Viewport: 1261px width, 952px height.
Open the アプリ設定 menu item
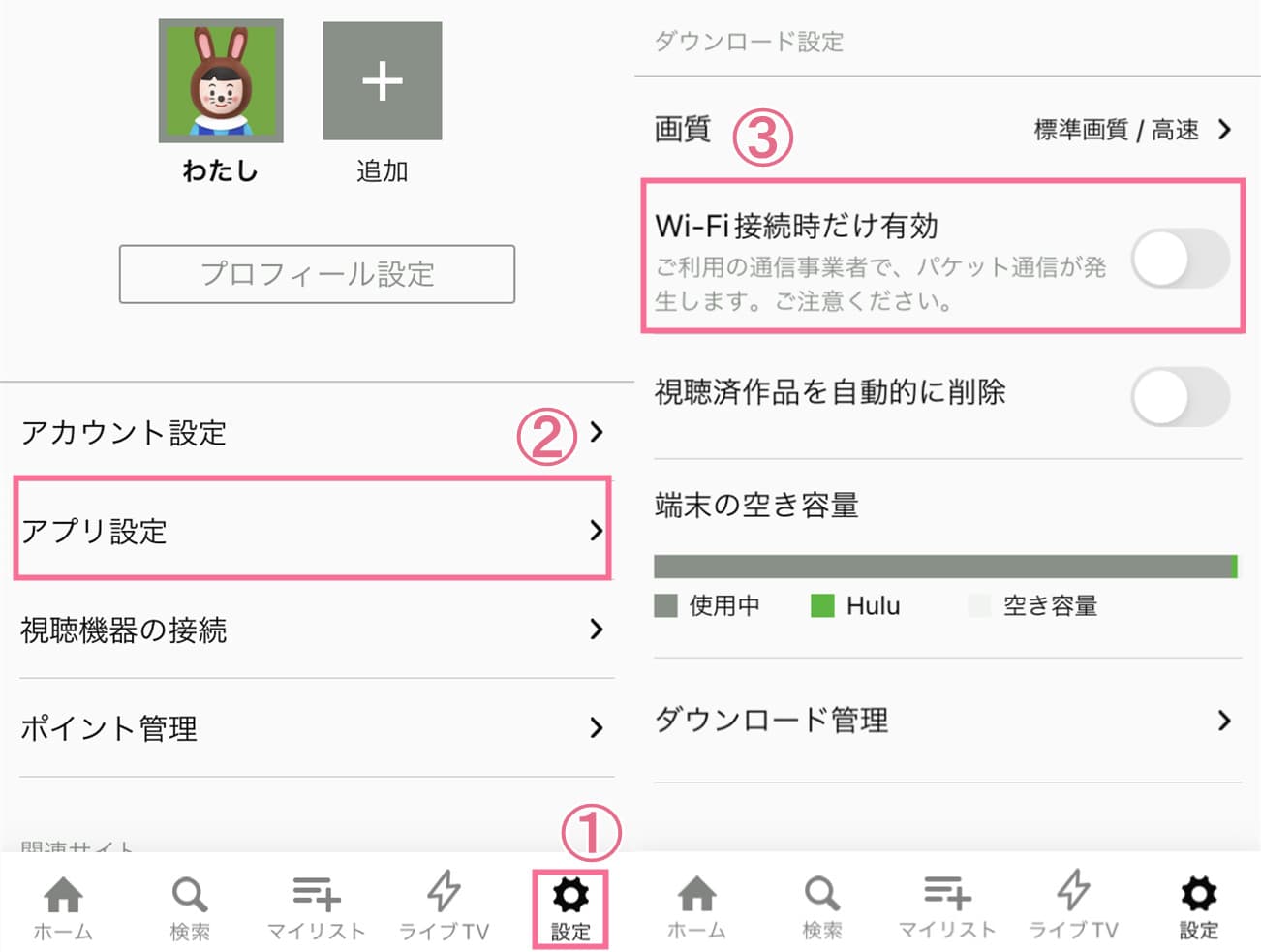(x=312, y=530)
